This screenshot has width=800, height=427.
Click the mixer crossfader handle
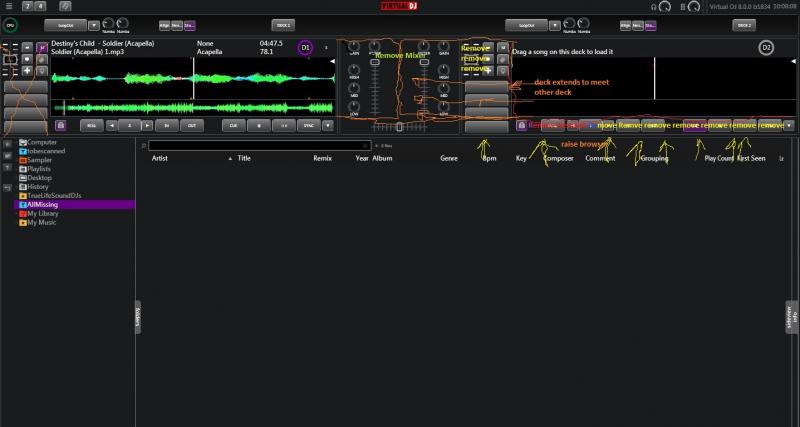tap(399, 127)
